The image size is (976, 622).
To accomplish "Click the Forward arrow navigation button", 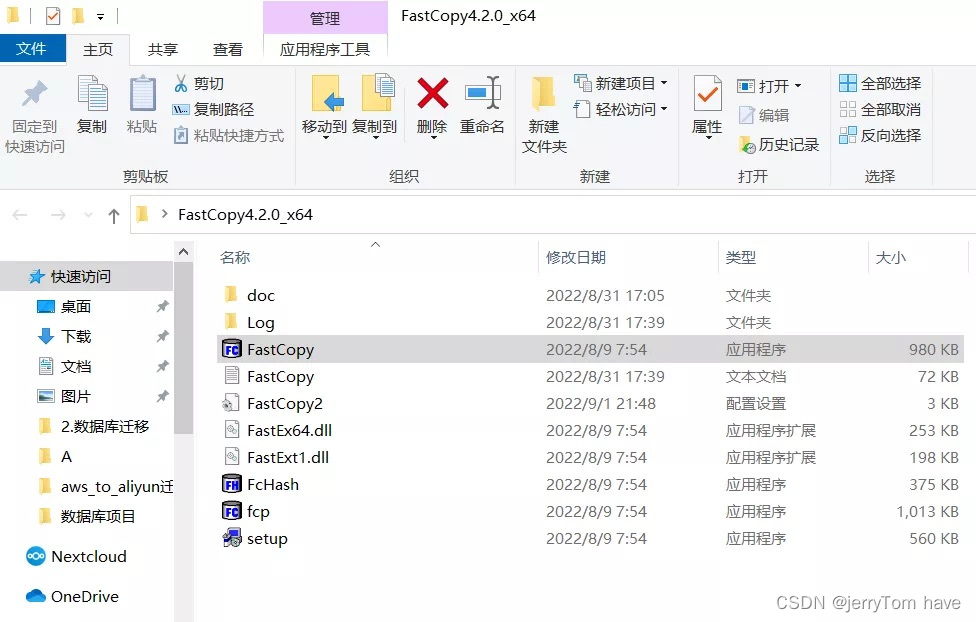I will (x=58, y=215).
